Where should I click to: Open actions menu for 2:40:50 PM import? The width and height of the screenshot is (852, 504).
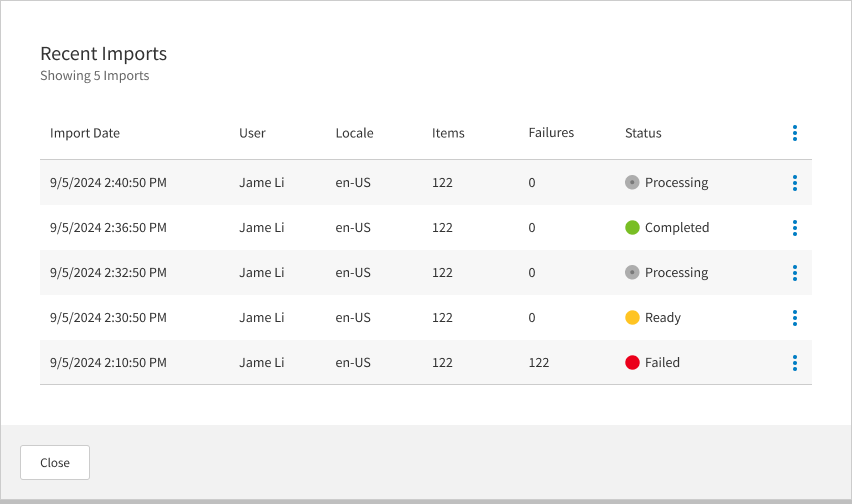(x=795, y=183)
